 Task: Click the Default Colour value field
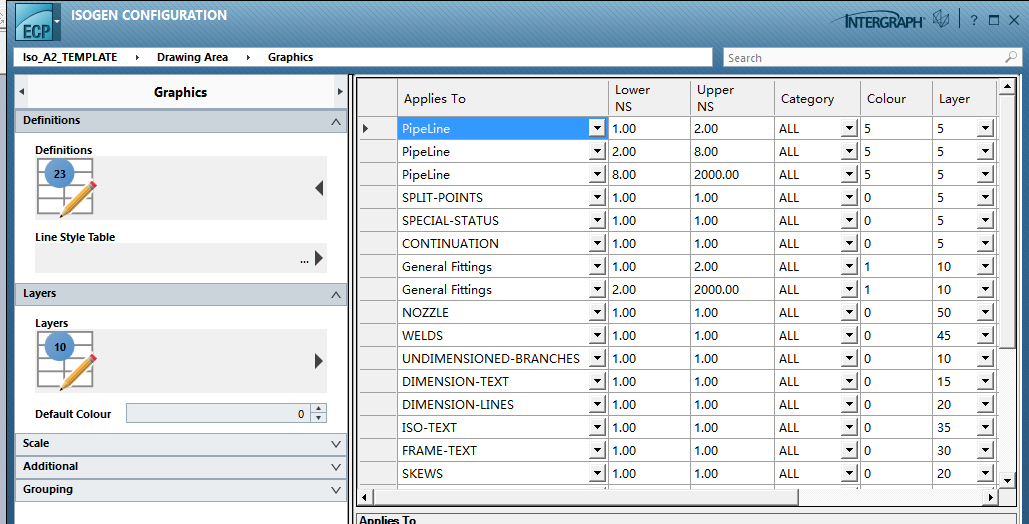point(219,414)
